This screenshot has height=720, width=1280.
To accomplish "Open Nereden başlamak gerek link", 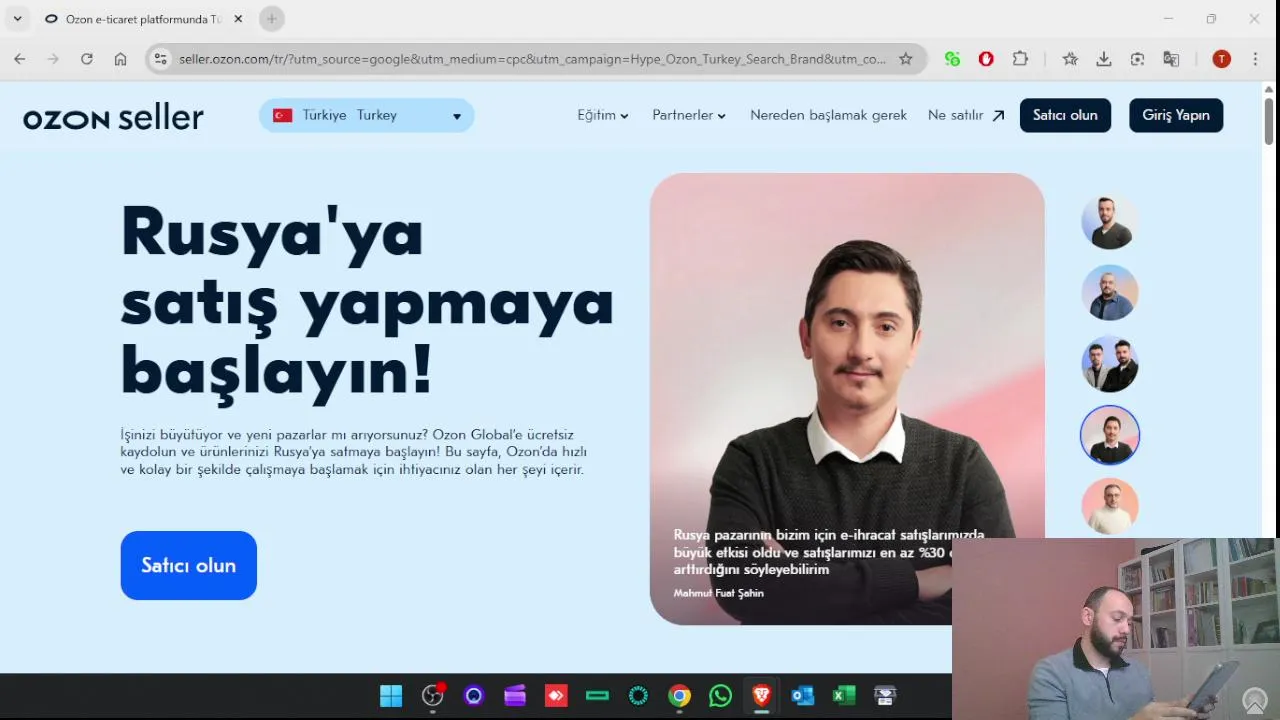I will (x=828, y=115).
